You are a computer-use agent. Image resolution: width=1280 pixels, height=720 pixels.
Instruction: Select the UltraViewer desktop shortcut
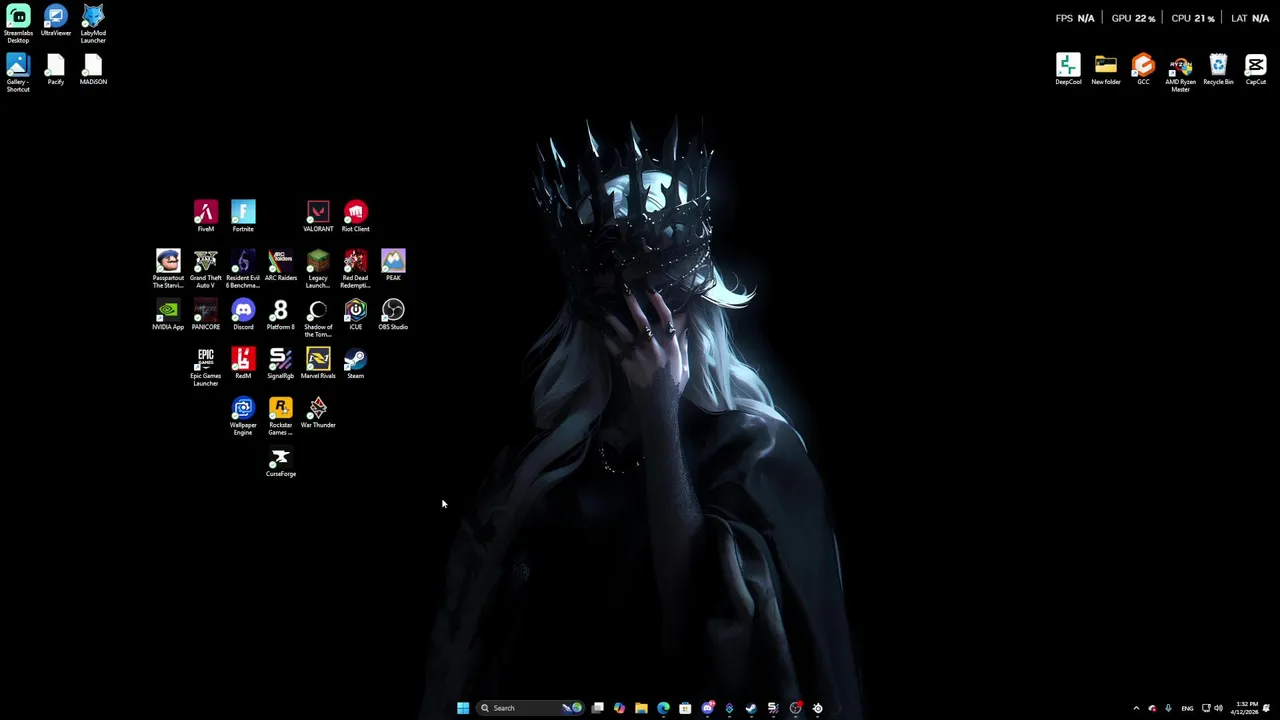pyautogui.click(x=56, y=21)
